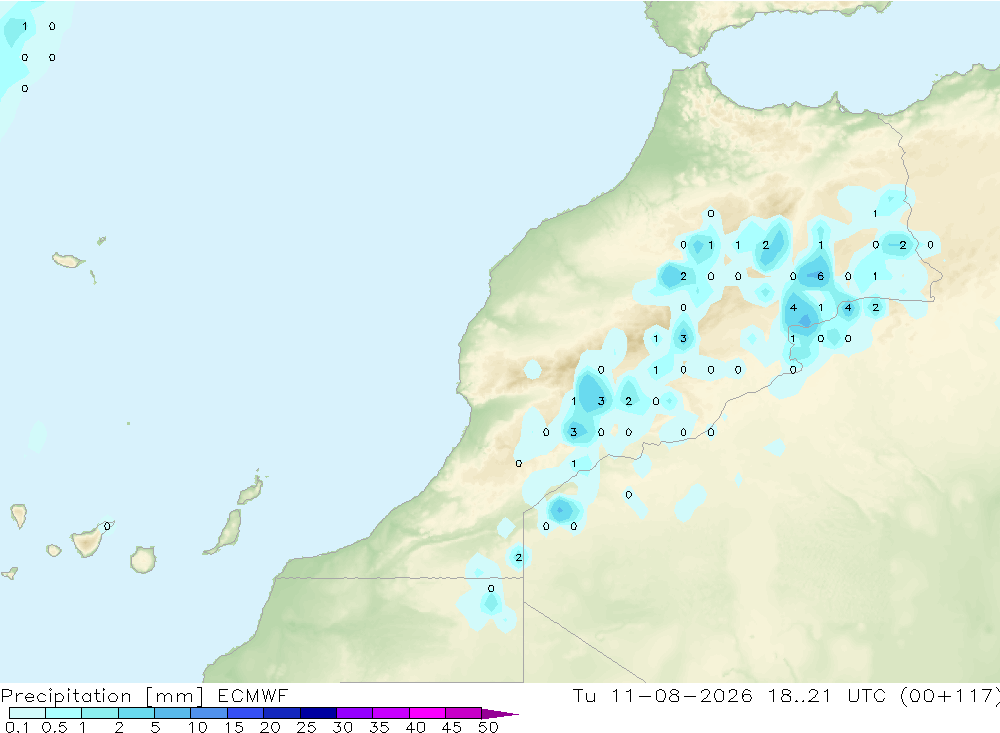The image size is (1000, 733).
Task: Click the 'ECMWF' model label
Action: coord(253,695)
